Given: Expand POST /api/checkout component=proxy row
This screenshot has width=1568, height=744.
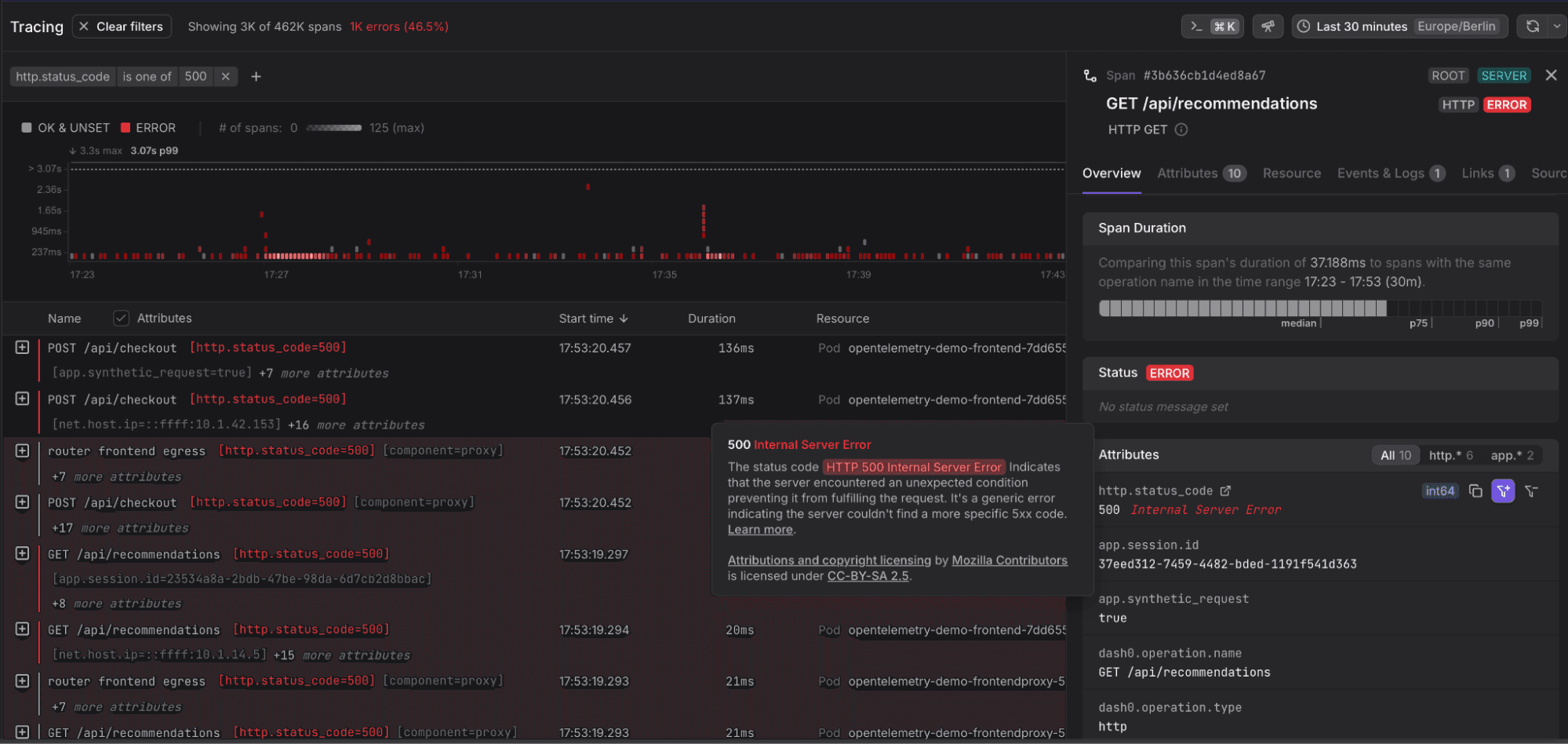Looking at the screenshot, I should pos(23,501).
